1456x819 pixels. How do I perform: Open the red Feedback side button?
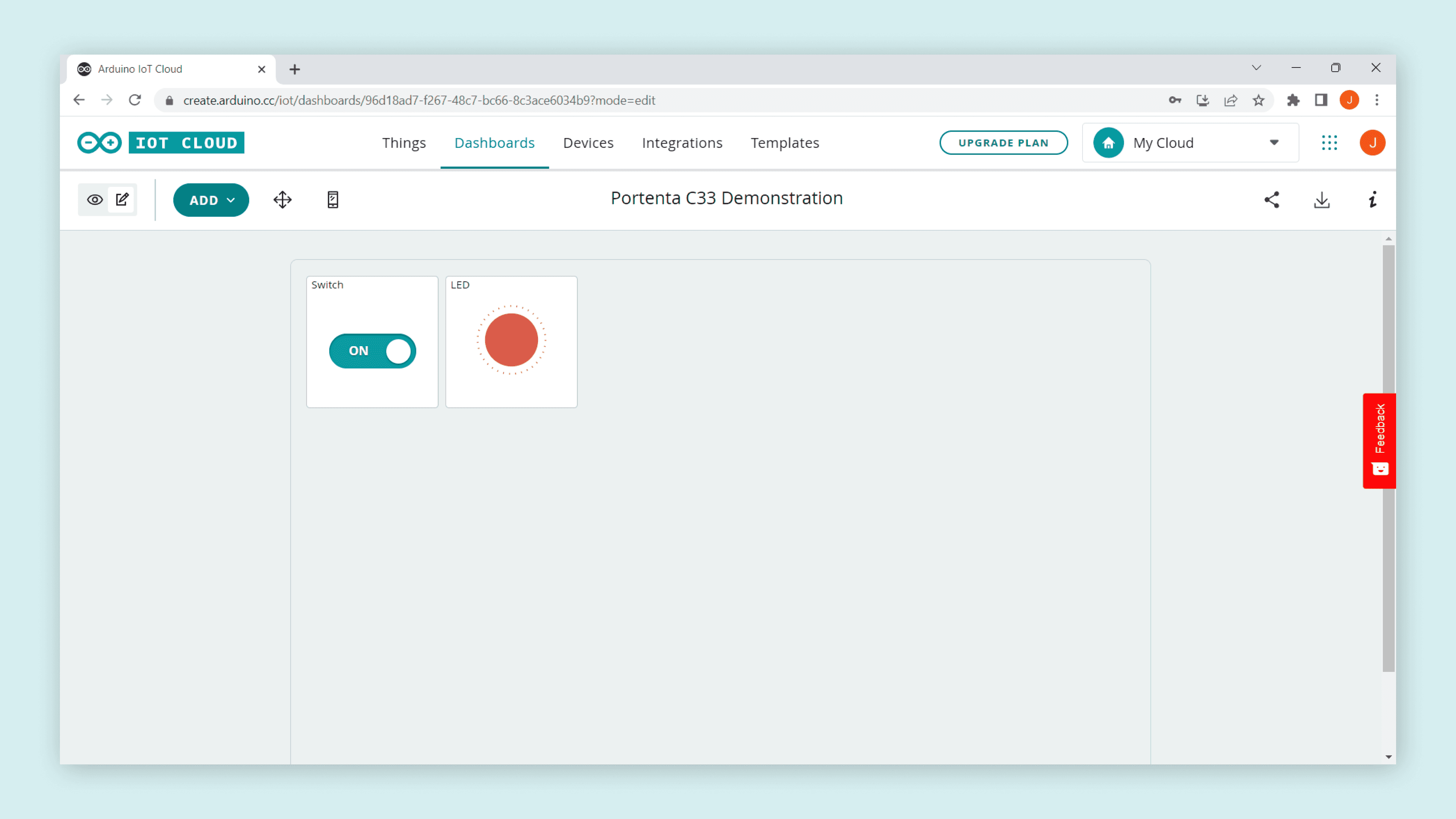(x=1379, y=440)
